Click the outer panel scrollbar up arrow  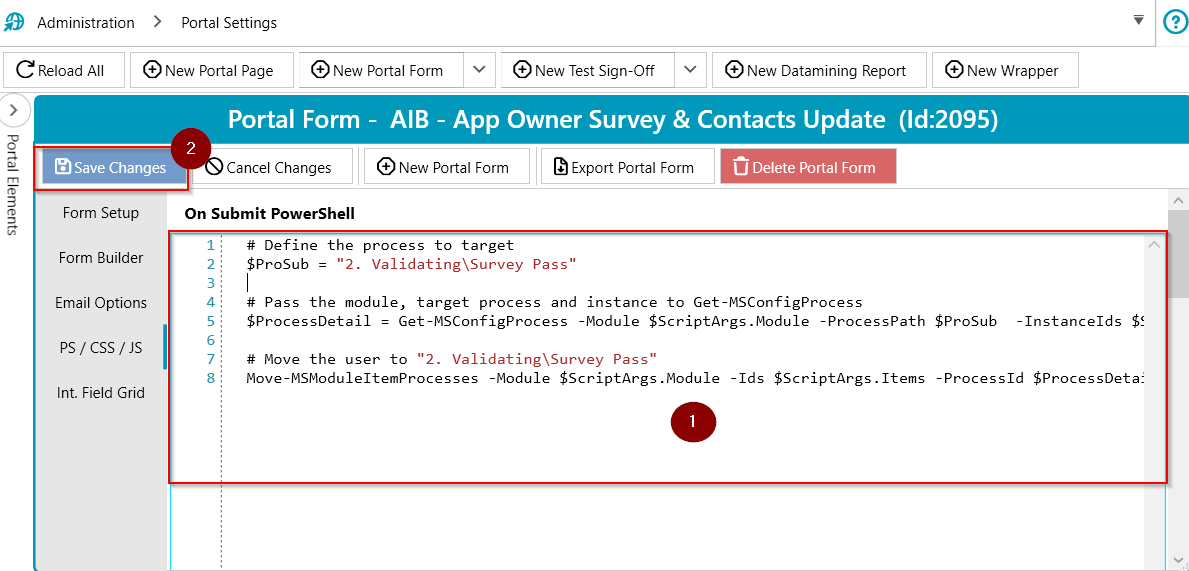pos(1178,200)
